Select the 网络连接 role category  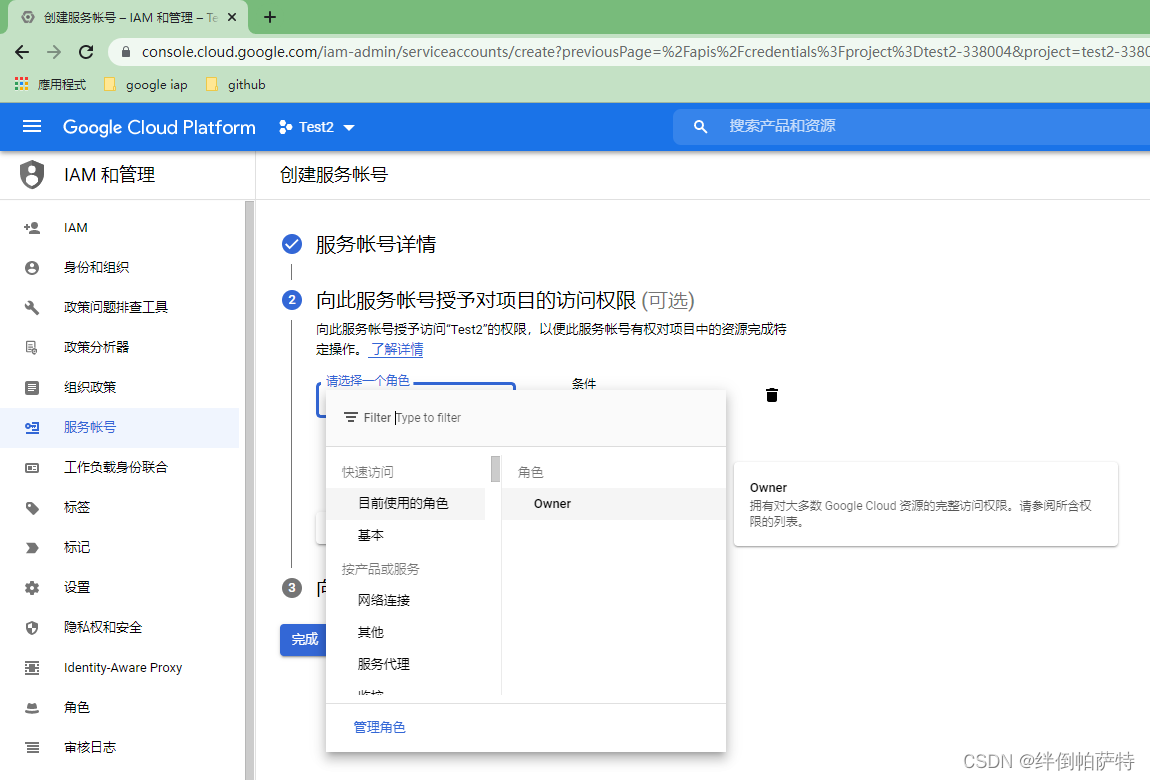[x=406, y=600]
